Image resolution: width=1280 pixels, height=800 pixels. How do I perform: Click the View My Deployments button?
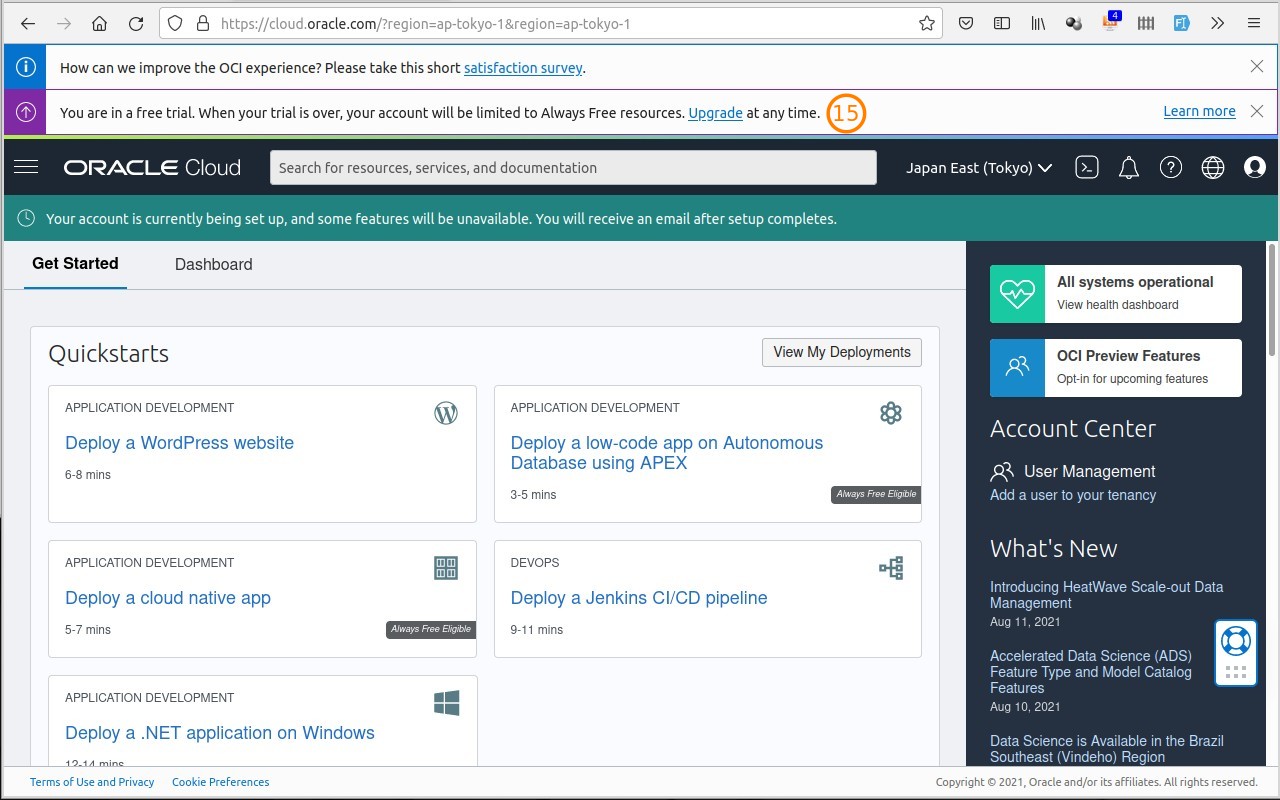coord(842,352)
